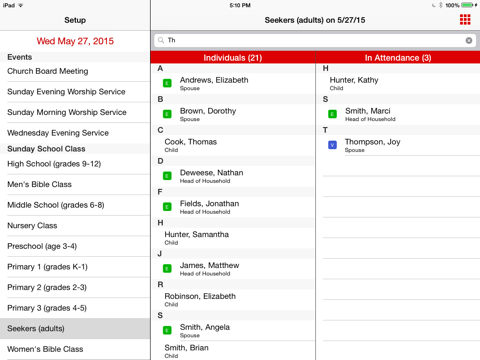Click green badge beside Andrews, Elizabeth
The image size is (480, 360).
tap(167, 83)
